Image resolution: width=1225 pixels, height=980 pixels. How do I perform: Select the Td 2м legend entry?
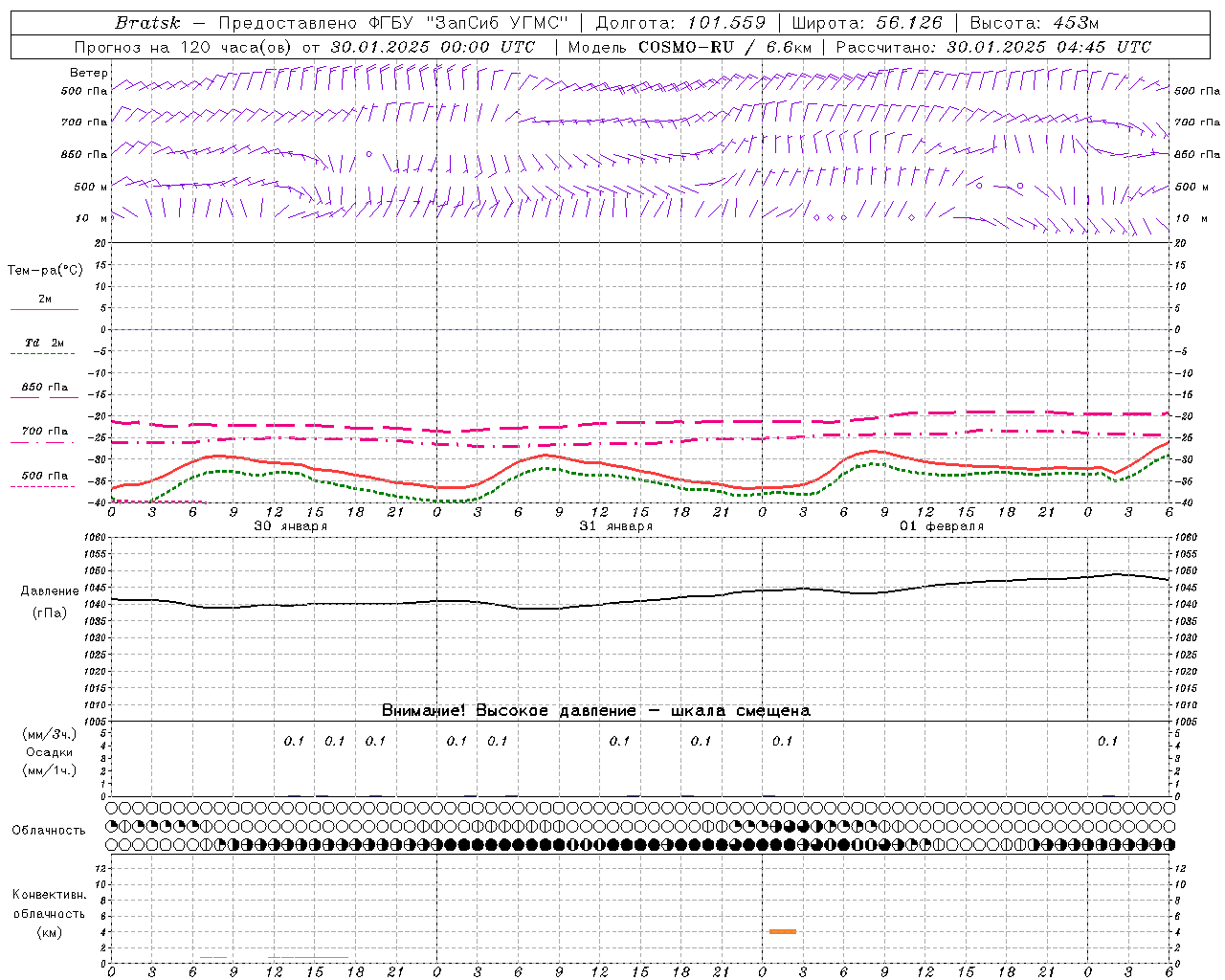pos(44,343)
